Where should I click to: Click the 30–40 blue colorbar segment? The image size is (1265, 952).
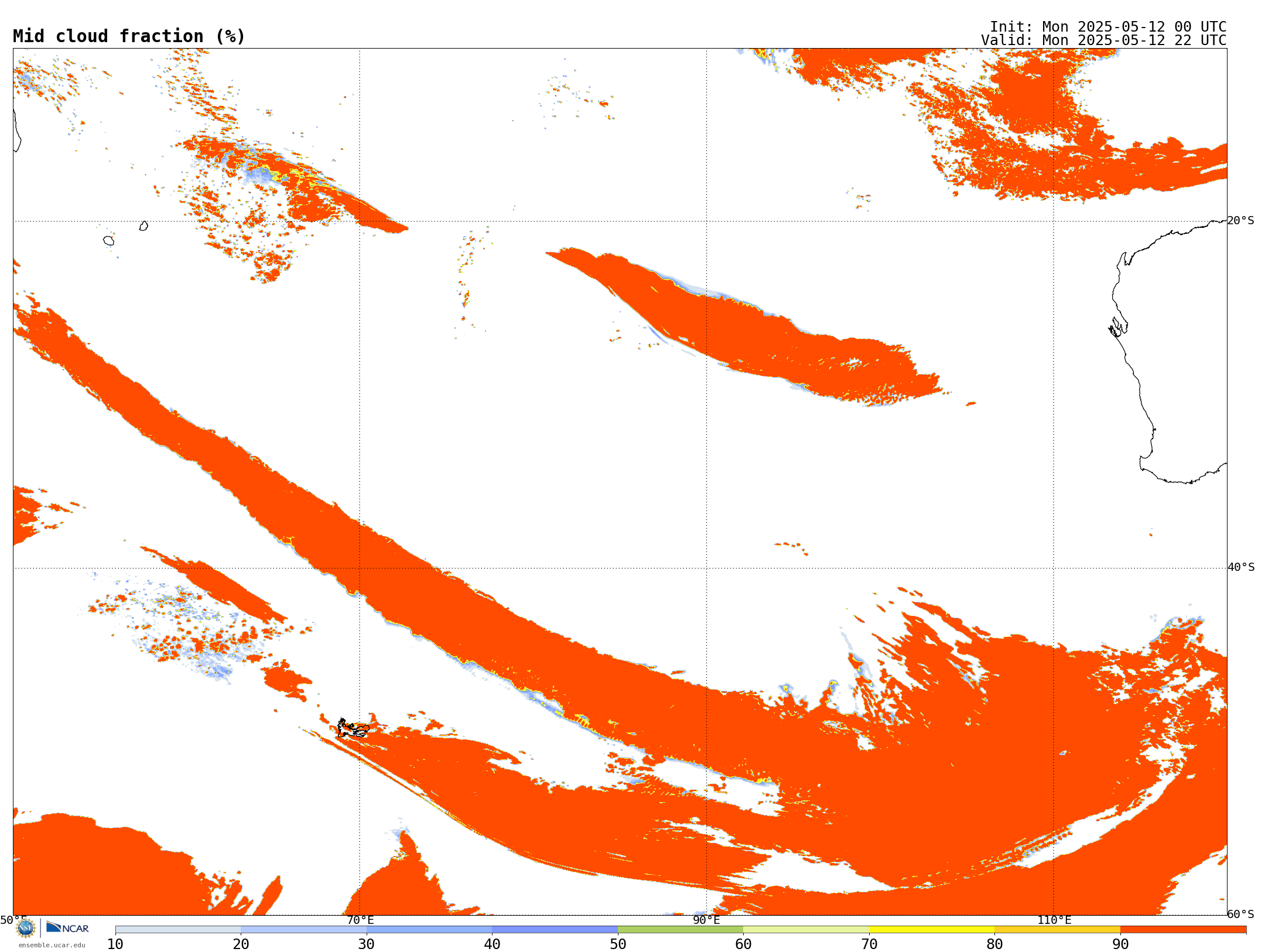tap(429, 930)
